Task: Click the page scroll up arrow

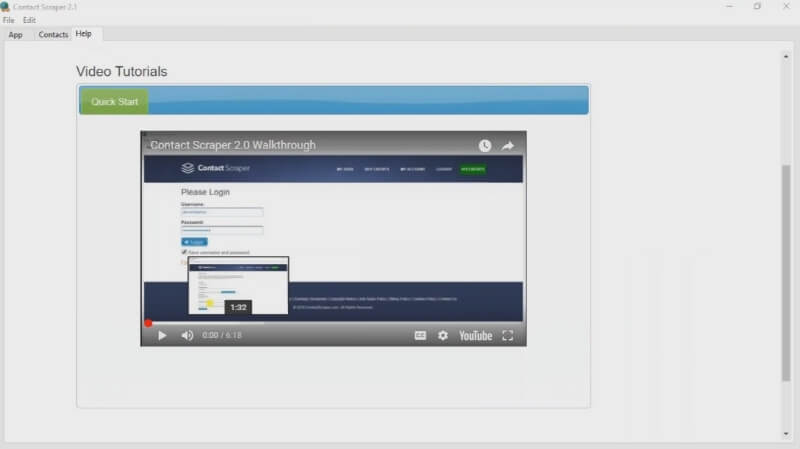Action: (786, 56)
